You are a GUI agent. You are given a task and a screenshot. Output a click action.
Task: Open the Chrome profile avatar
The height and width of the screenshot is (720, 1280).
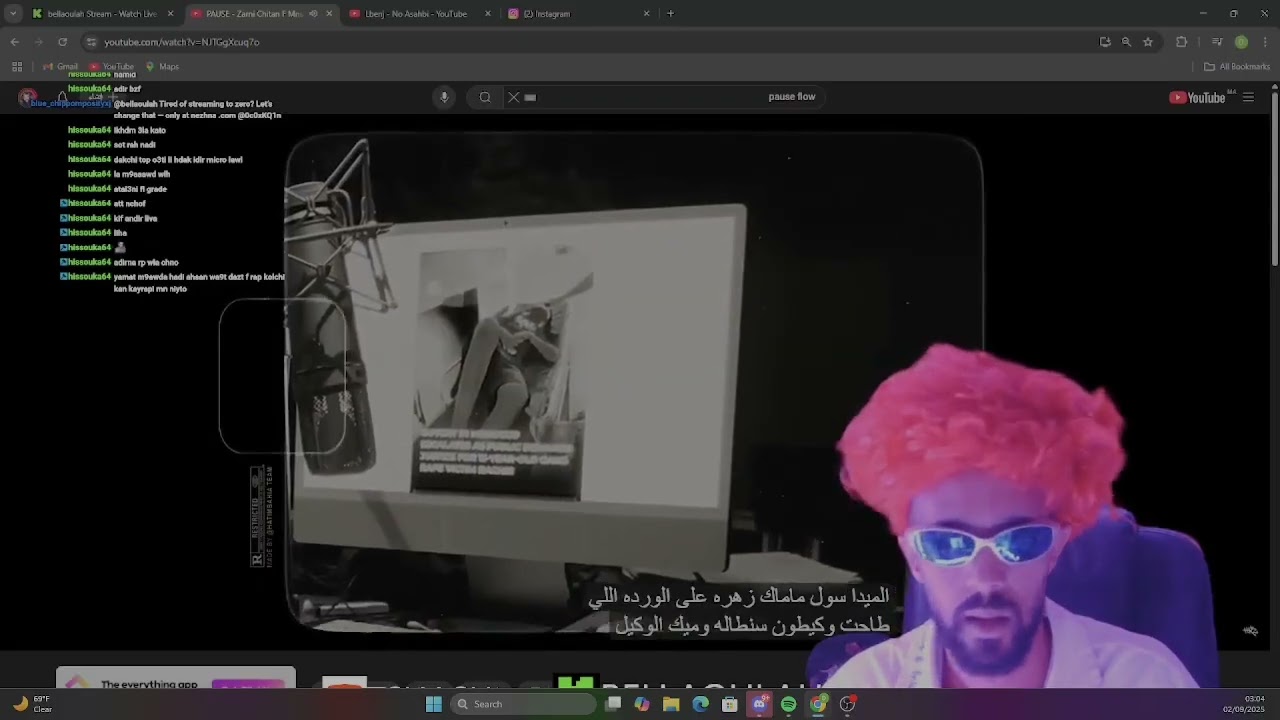(x=1241, y=42)
